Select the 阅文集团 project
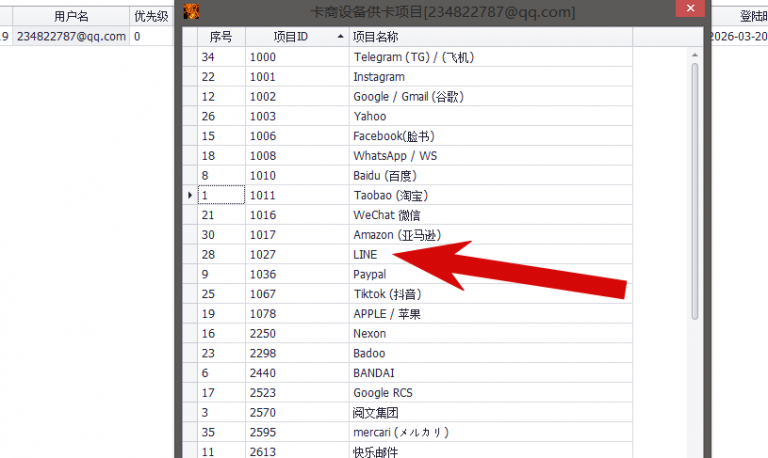 376,412
